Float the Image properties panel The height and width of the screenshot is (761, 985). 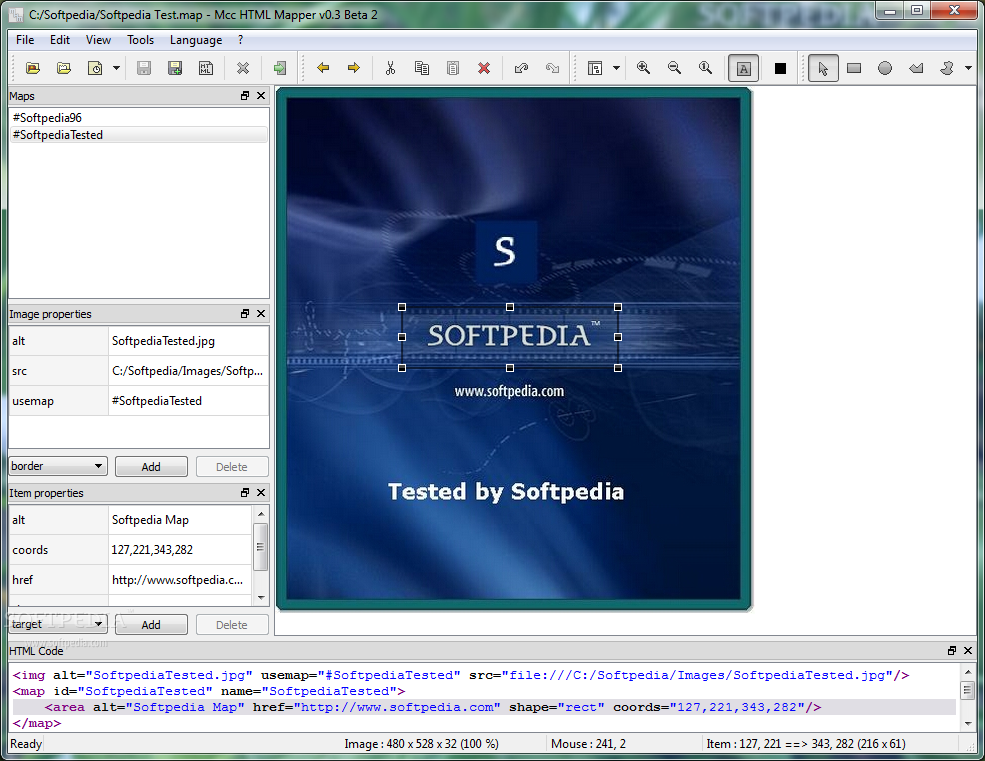tap(245, 314)
